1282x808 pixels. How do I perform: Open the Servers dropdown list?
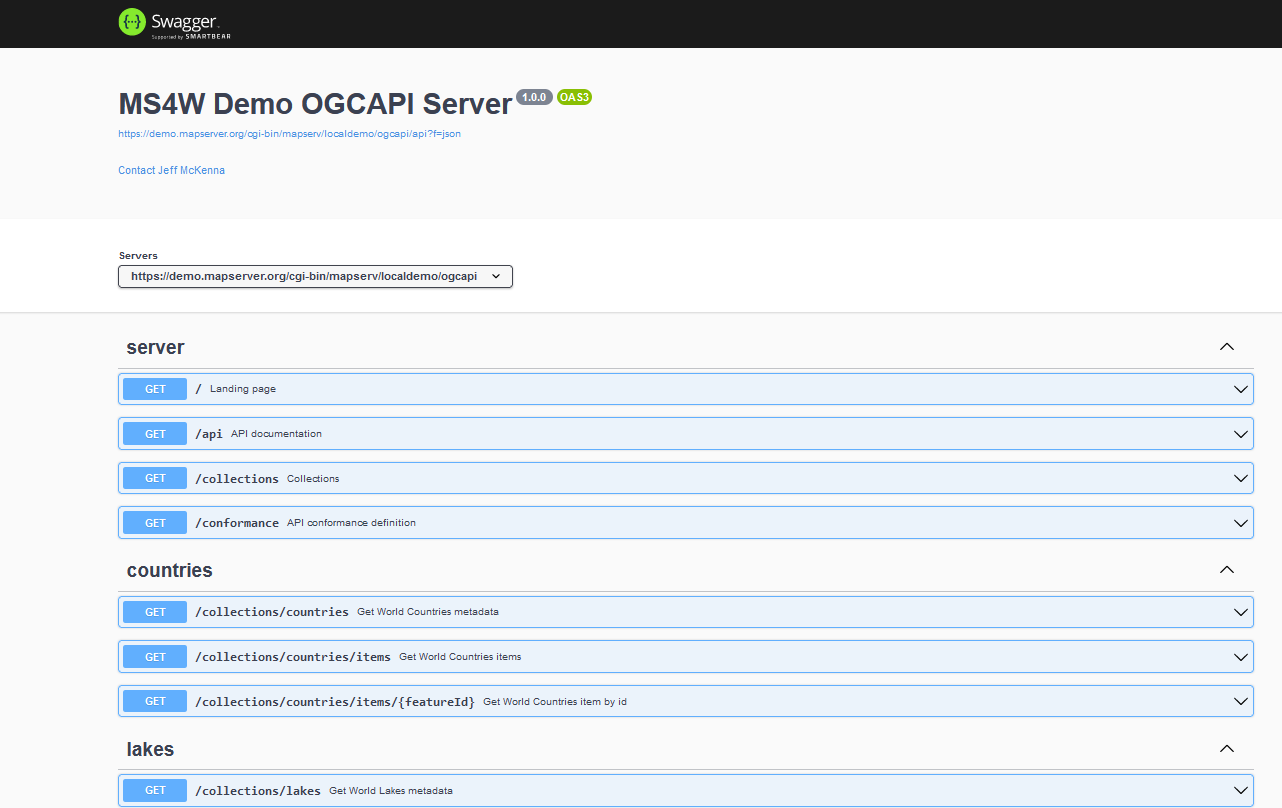coord(315,276)
